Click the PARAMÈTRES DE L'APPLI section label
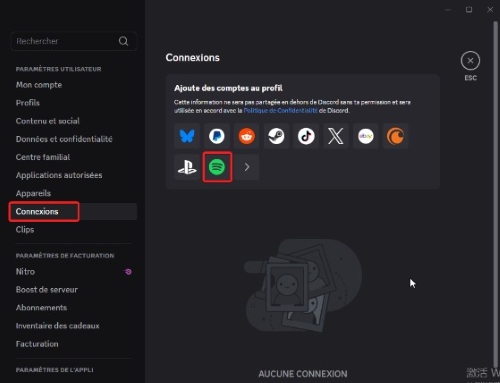 pyautogui.click(x=55, y=370)
